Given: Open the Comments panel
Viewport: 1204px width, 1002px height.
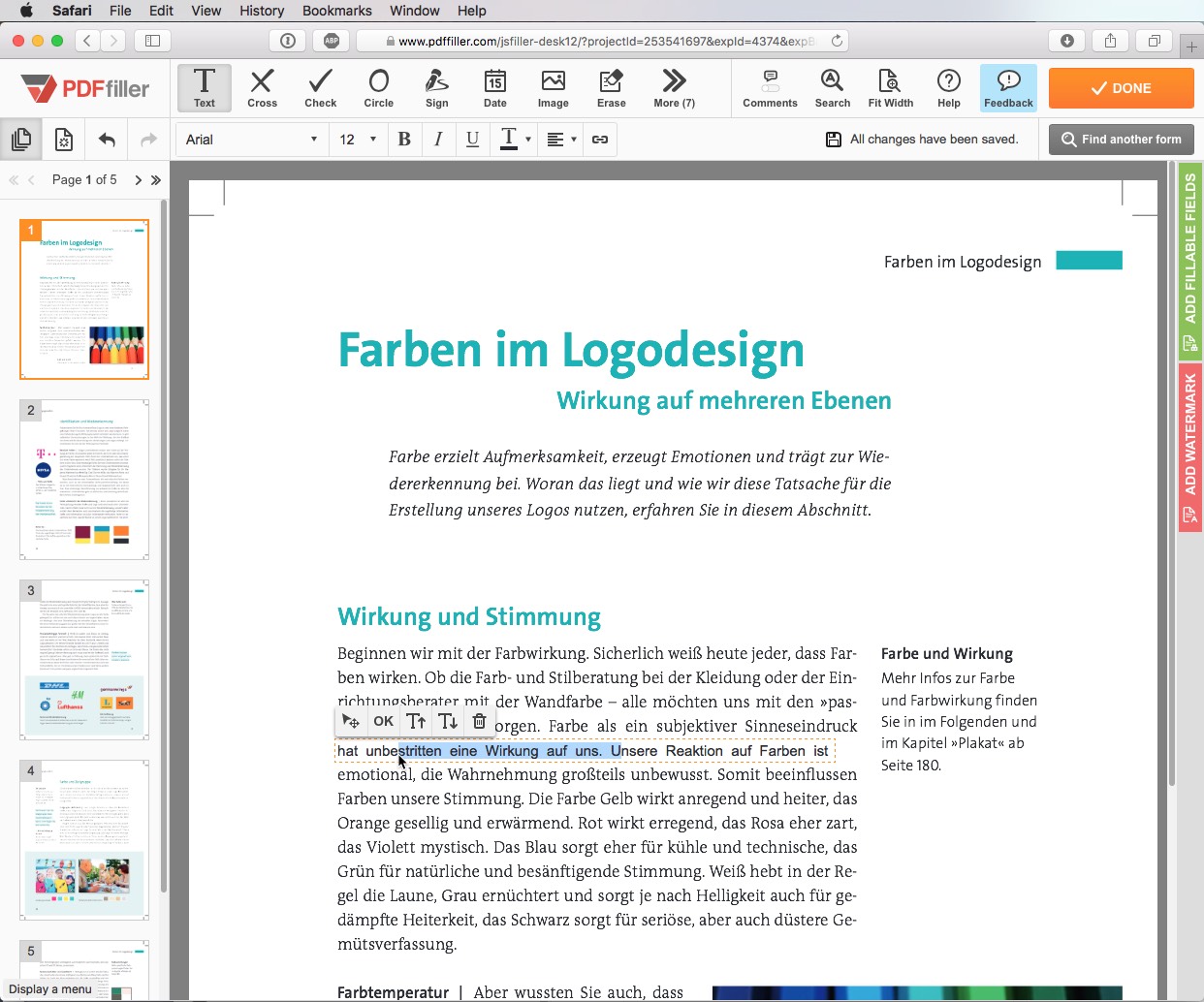Looking at the screenshot, I should 771,88.
